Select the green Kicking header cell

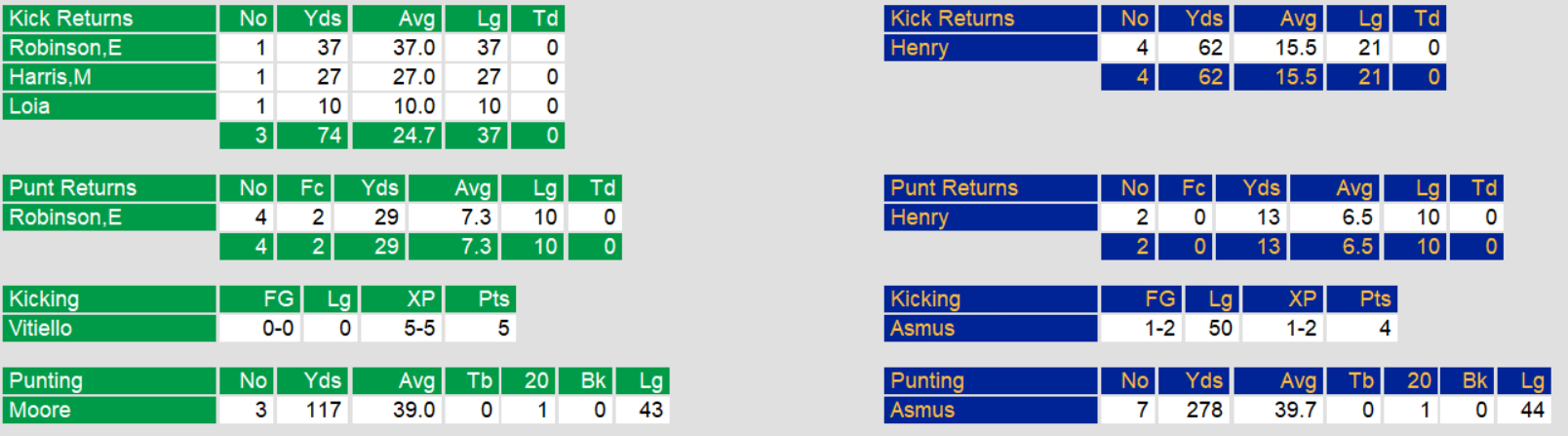[109, 299]
